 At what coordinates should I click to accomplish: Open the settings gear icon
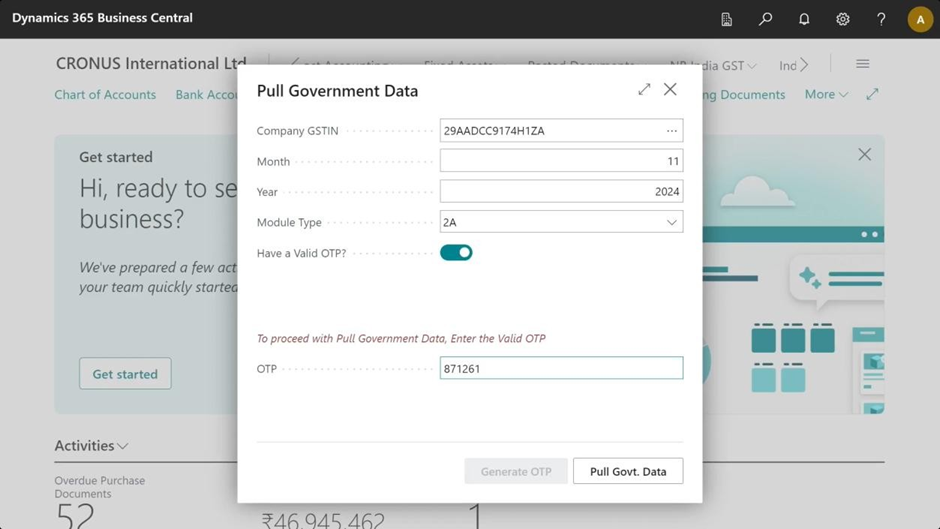click(843, 19)
